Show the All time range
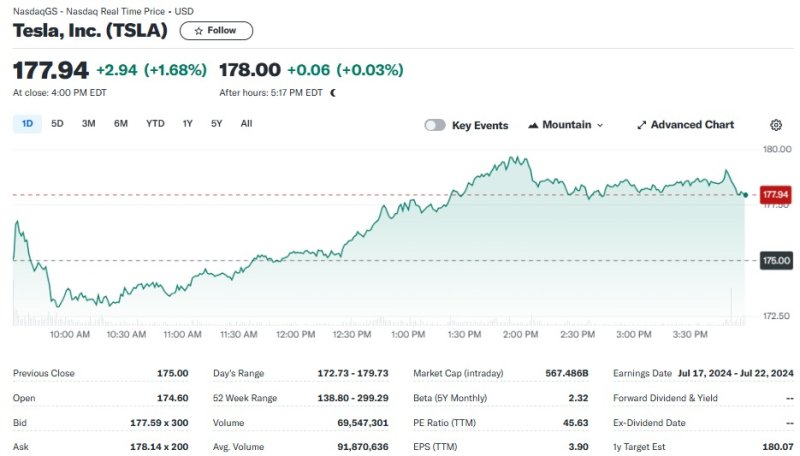The width and height of the screenshot is (800, 456). click(x=246, y=124)
